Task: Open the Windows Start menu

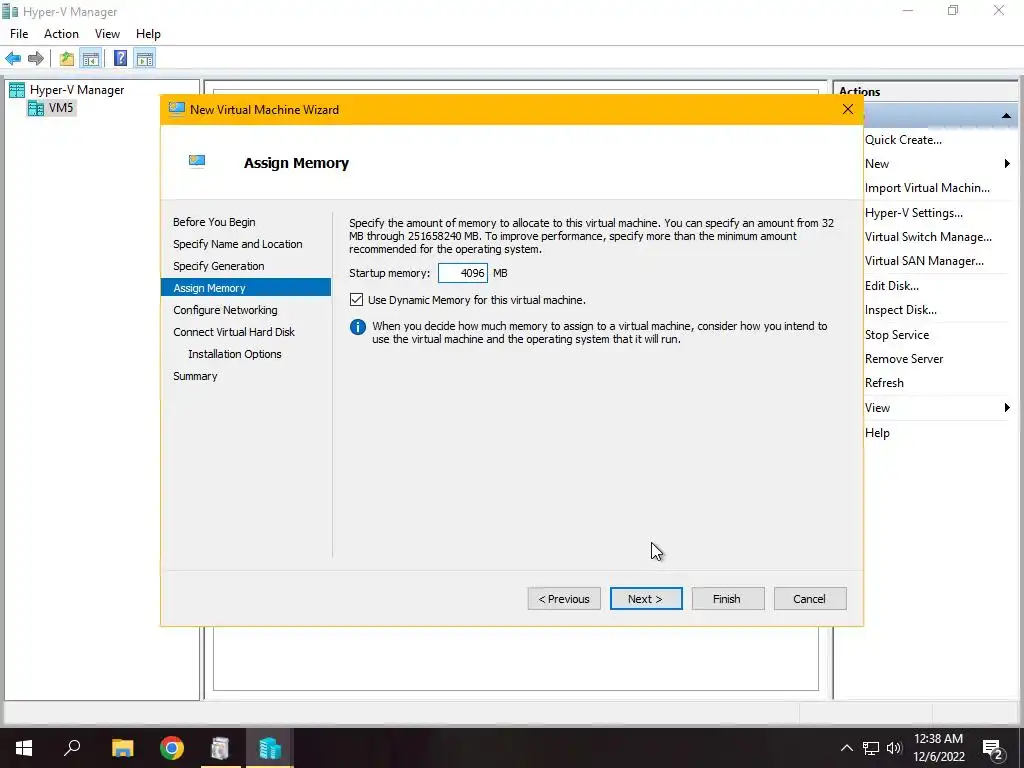Action: click(x=24, y=748)
